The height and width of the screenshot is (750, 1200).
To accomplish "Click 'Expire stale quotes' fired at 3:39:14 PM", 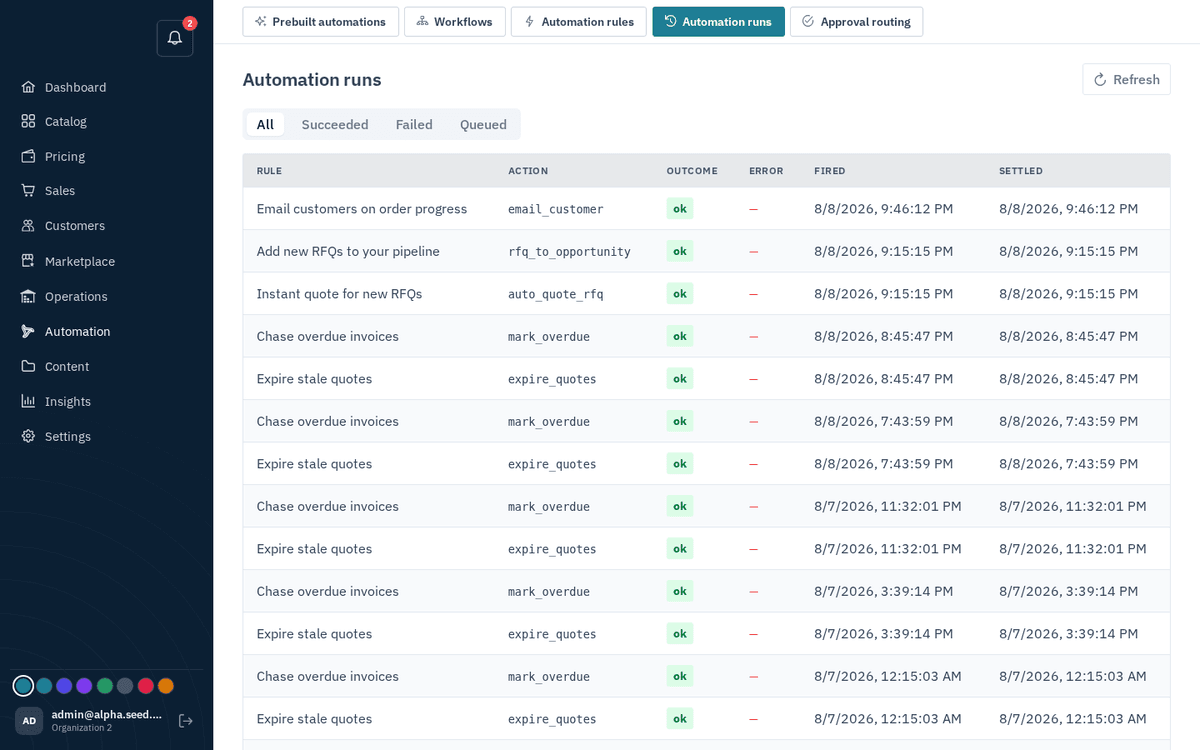I will [x=314, y=634].
